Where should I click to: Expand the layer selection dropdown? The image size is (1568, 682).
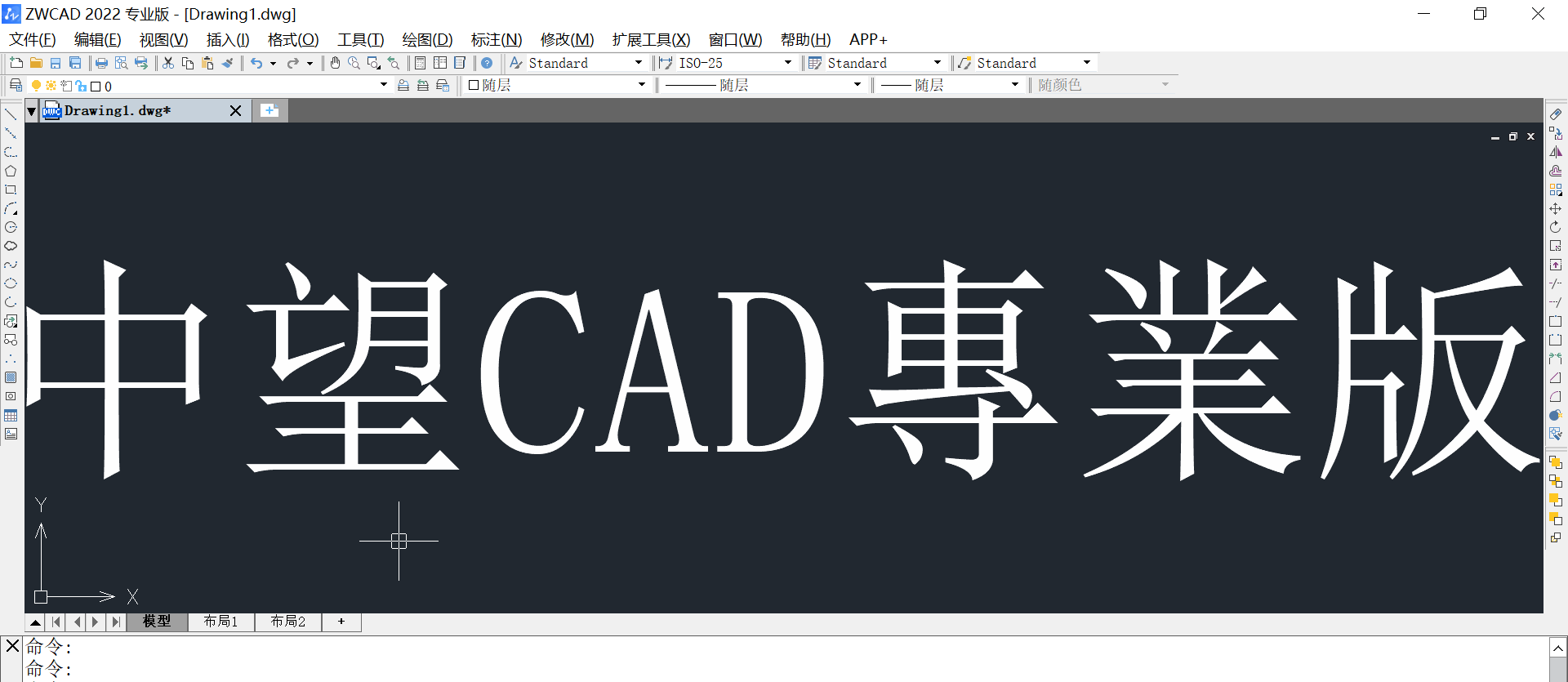point(384,85)
